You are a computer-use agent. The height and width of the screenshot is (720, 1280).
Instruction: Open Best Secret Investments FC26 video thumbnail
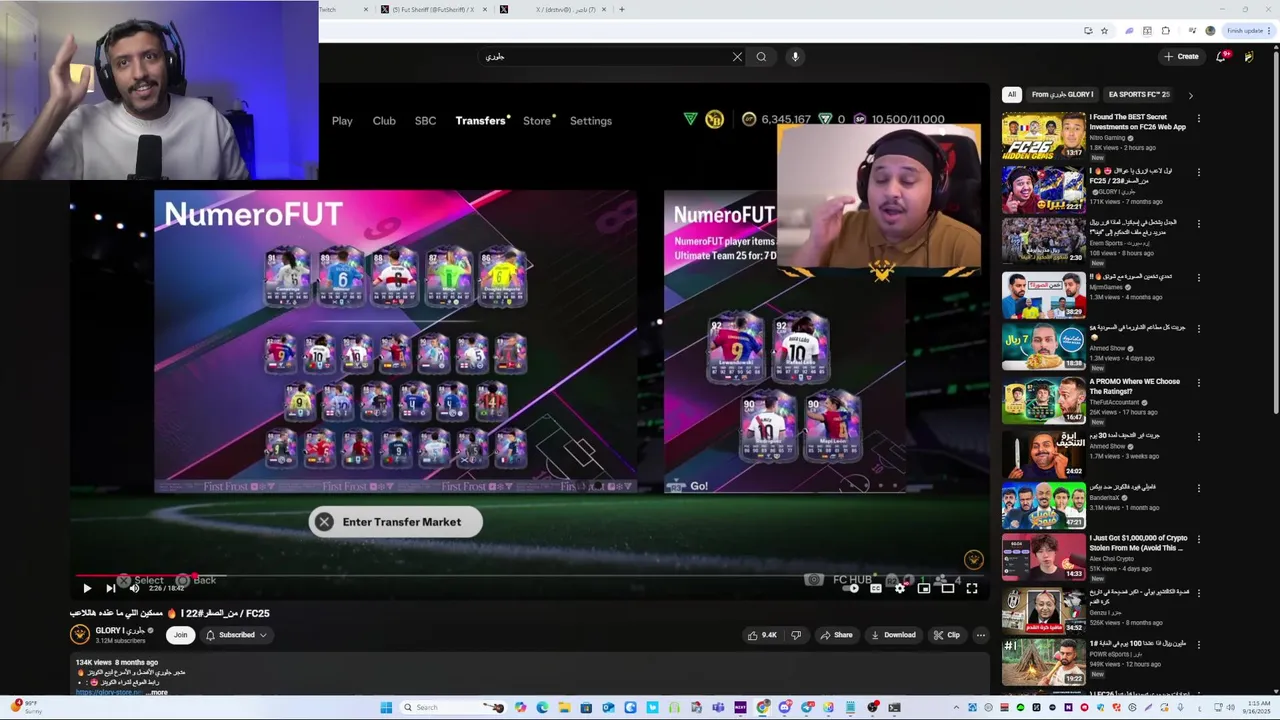point(1043,136)
